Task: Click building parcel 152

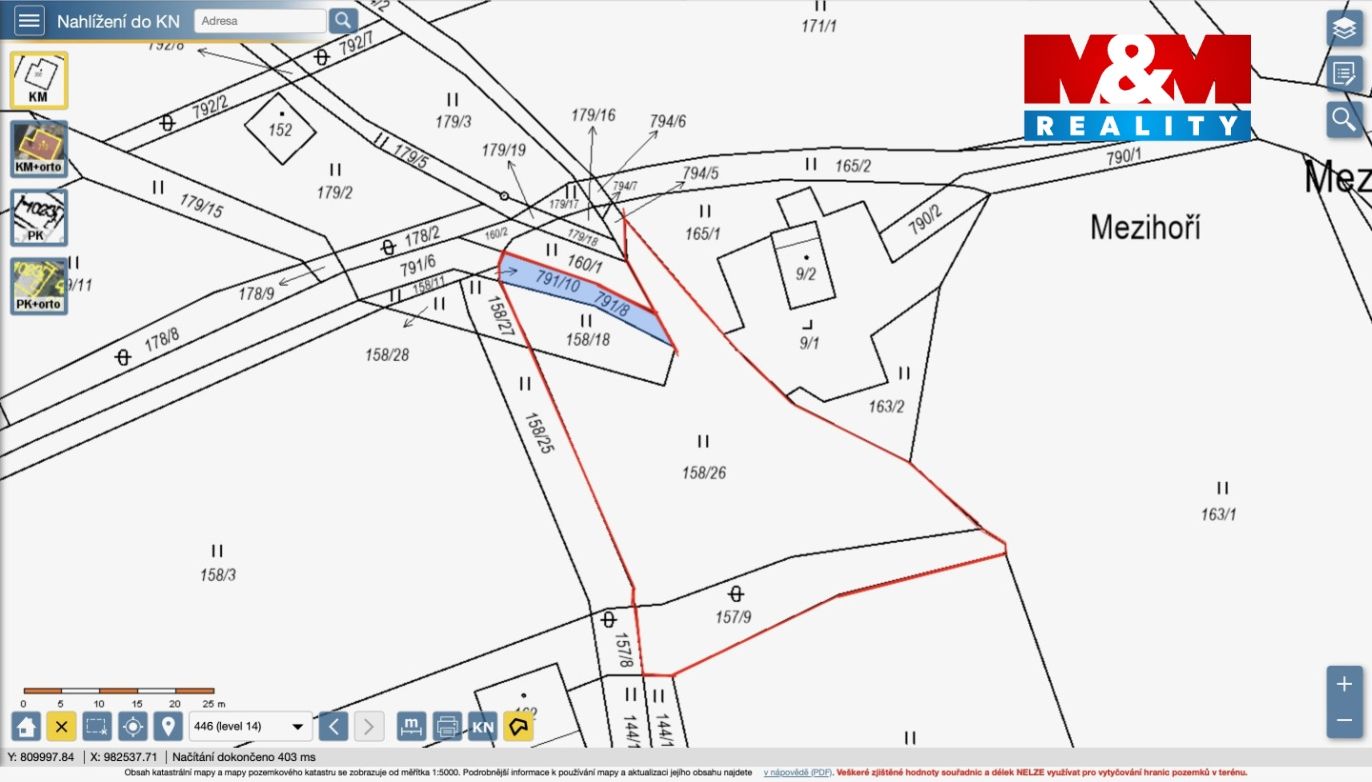Action: click(280, 130)
